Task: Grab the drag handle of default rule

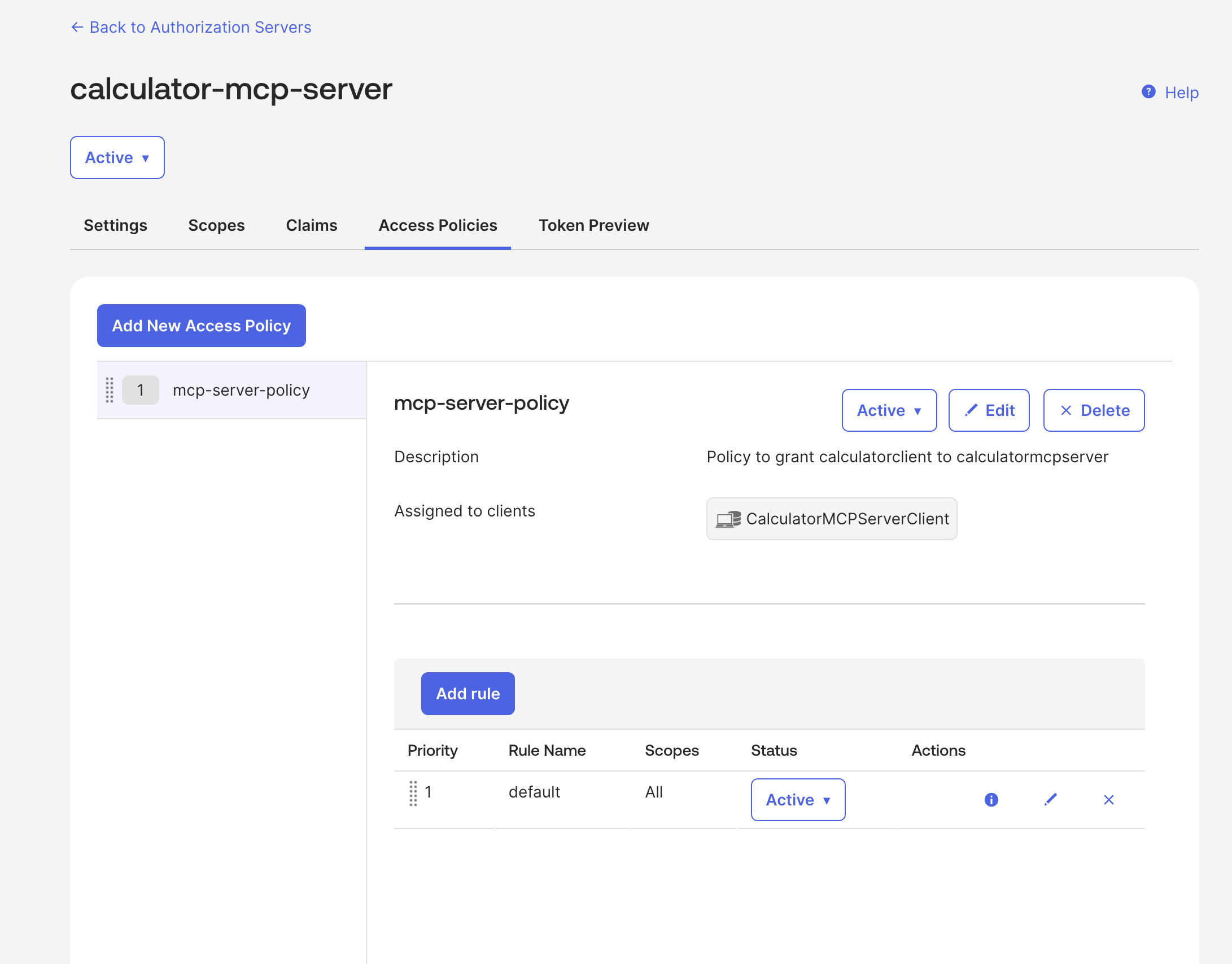Action: tap(413, 793)
